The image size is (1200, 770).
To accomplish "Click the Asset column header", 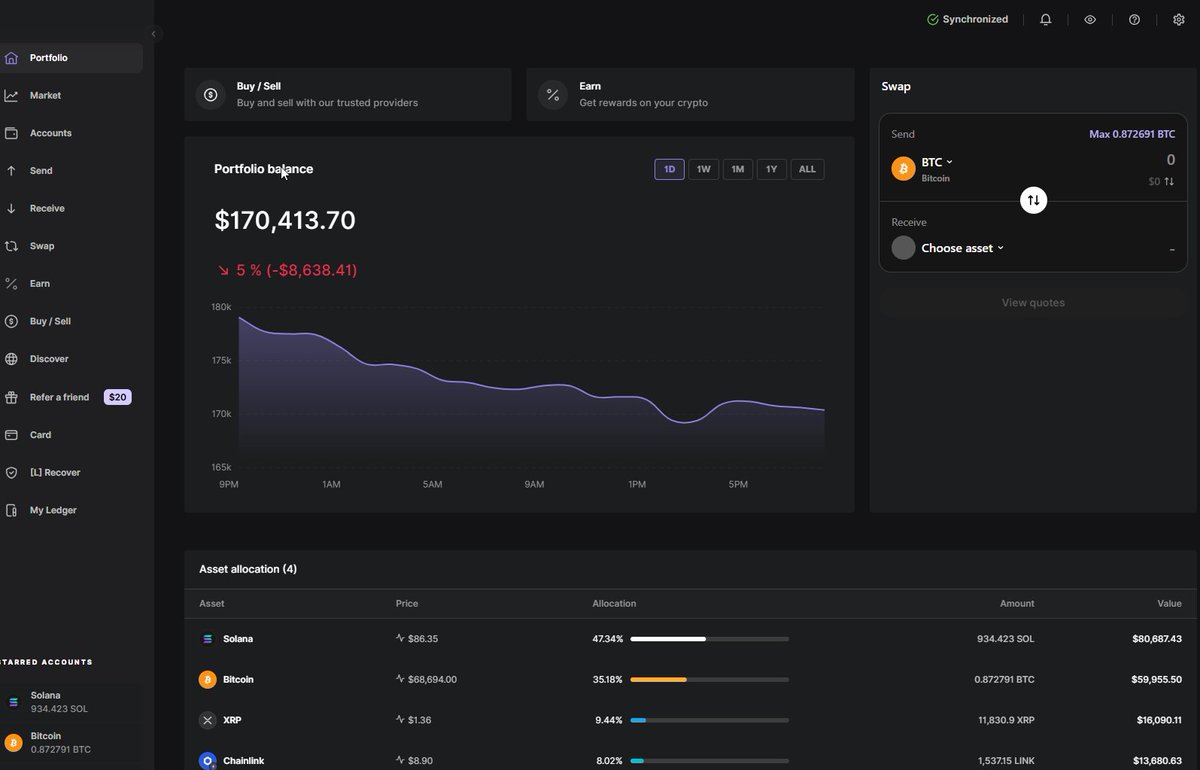I will pyautogui.click(x=212, y=604).
